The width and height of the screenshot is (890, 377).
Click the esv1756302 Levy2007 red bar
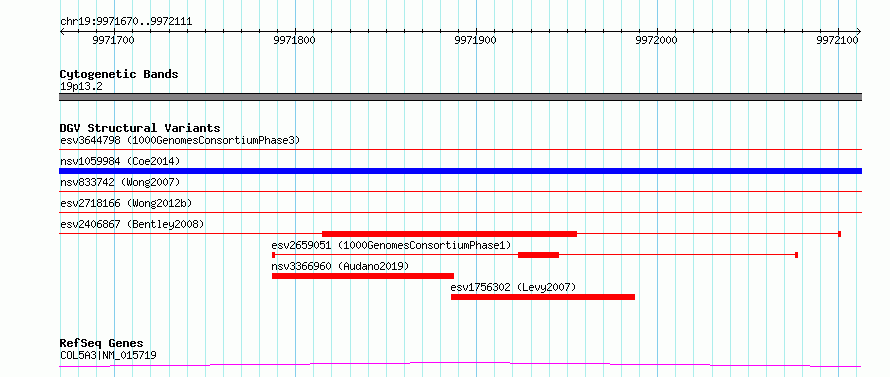543,297
